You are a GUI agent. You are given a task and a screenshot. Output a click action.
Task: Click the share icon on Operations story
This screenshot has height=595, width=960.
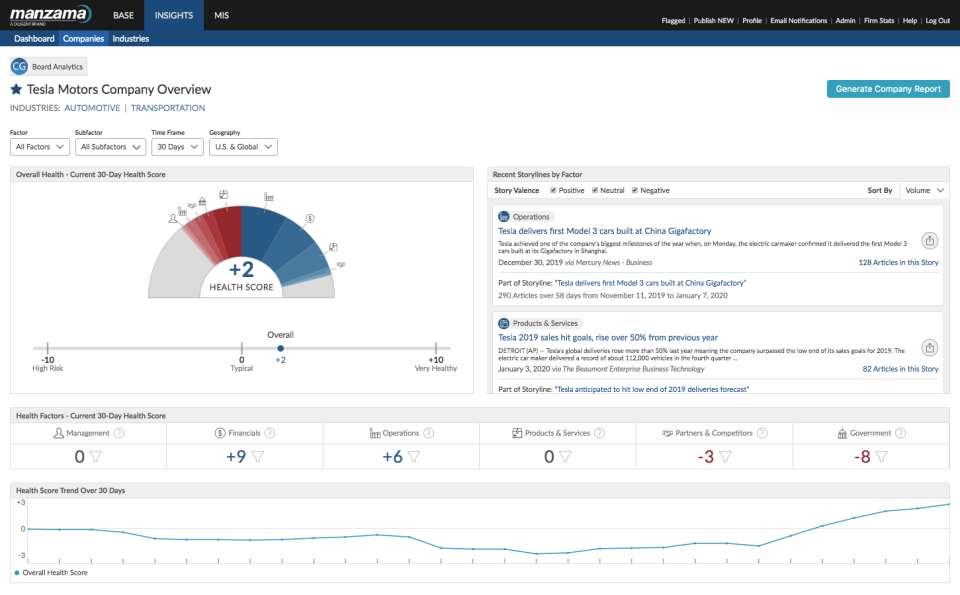[x=930, y=241]
